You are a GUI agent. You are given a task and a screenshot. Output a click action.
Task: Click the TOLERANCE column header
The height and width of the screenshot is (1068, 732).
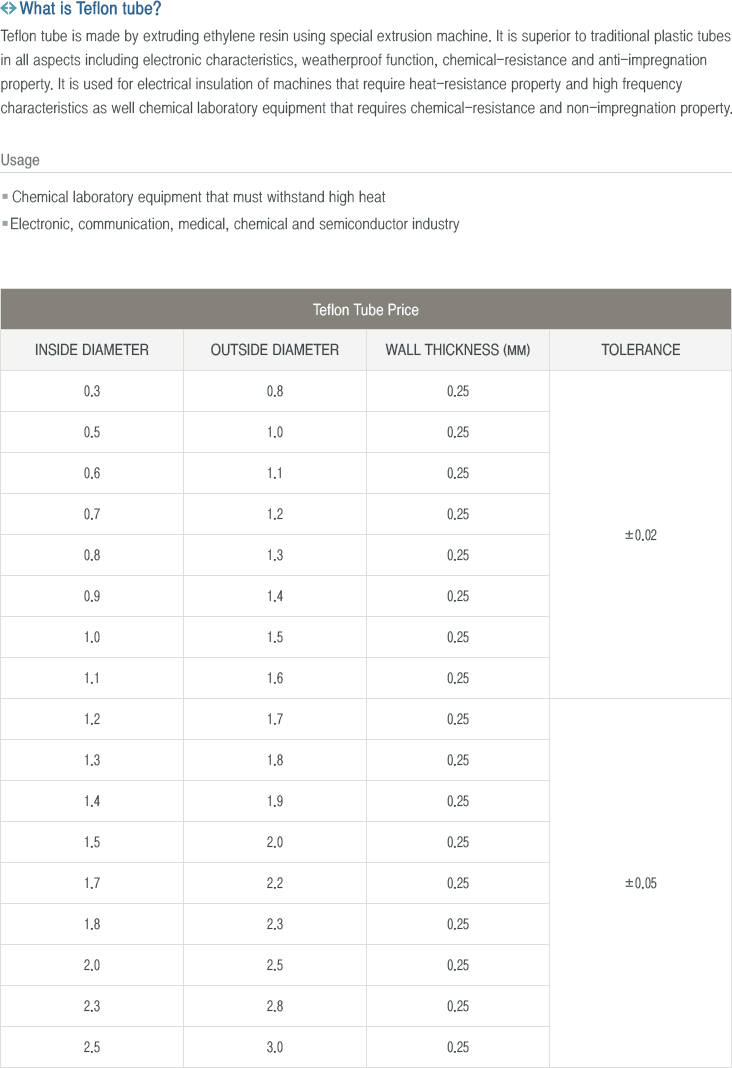(640, 350)
